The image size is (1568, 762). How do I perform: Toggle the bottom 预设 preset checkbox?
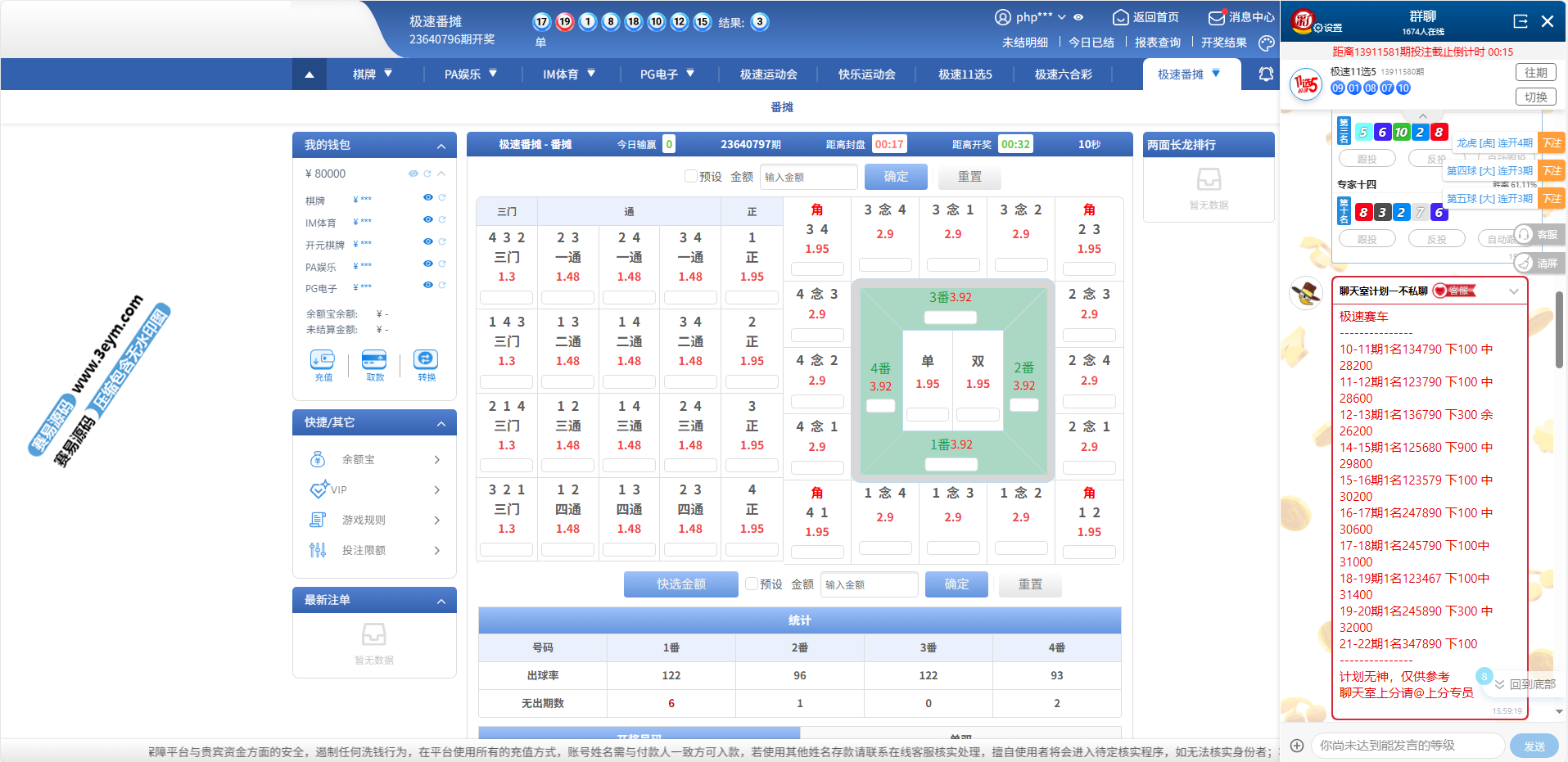[752, 584]
